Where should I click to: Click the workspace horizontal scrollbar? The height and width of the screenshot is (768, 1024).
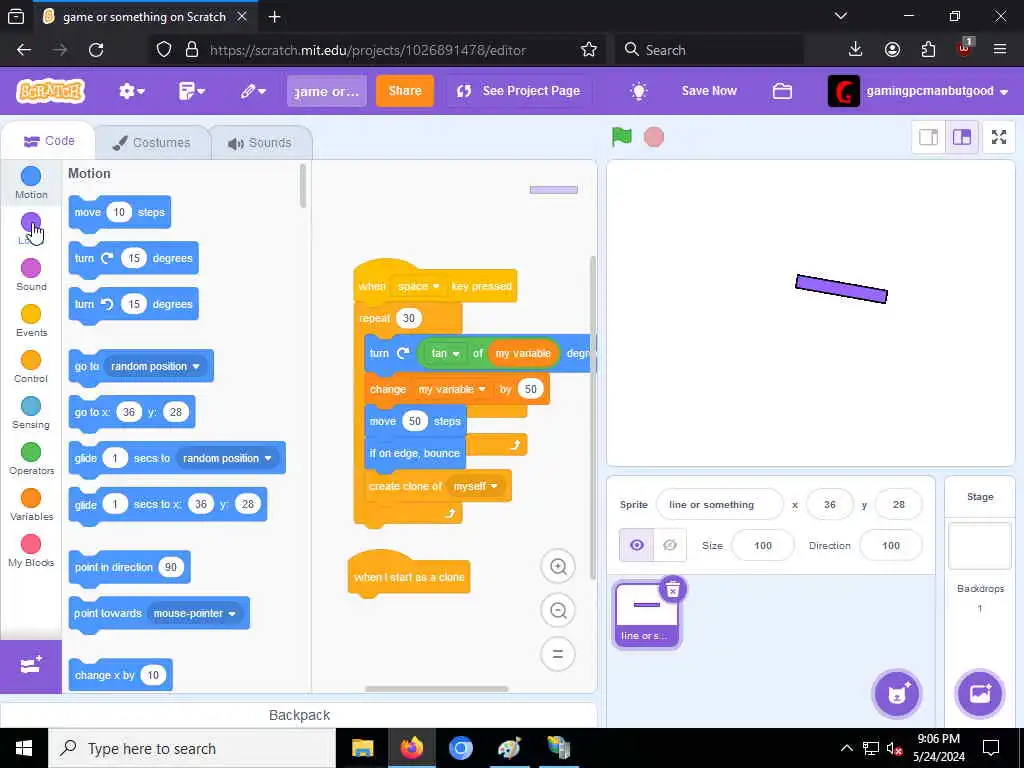pos(436,689)
